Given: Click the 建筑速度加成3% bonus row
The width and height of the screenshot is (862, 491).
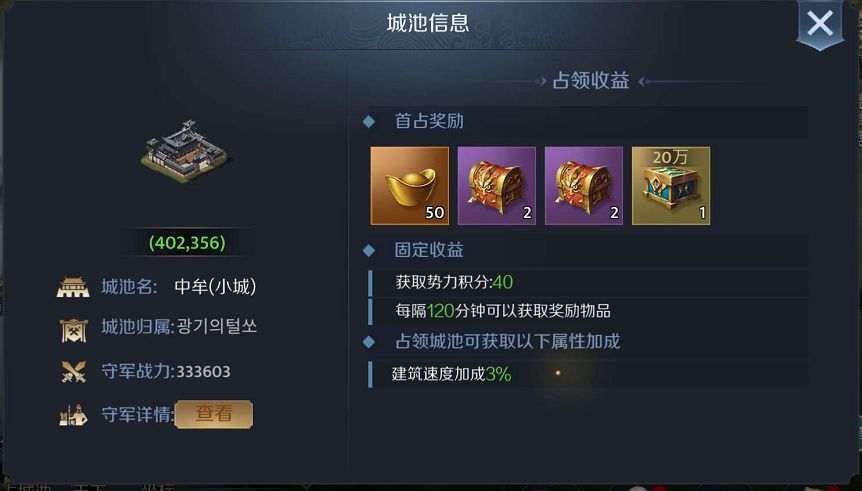Looking at the screenshot, I should pyautogui.click(x=588, y=374).
